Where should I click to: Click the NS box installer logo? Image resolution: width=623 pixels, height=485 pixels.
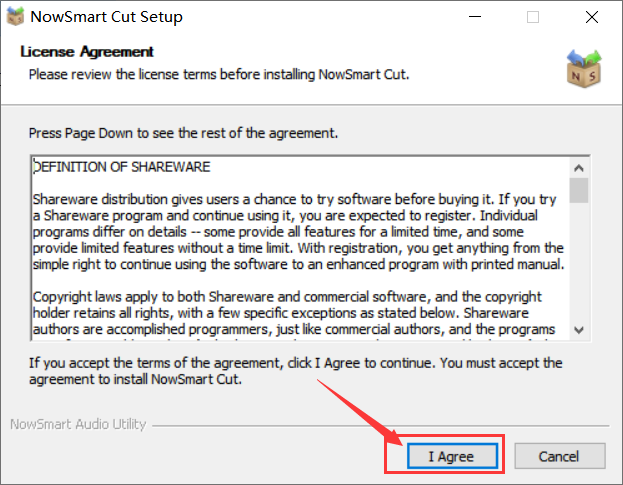(x=583, y=68)
